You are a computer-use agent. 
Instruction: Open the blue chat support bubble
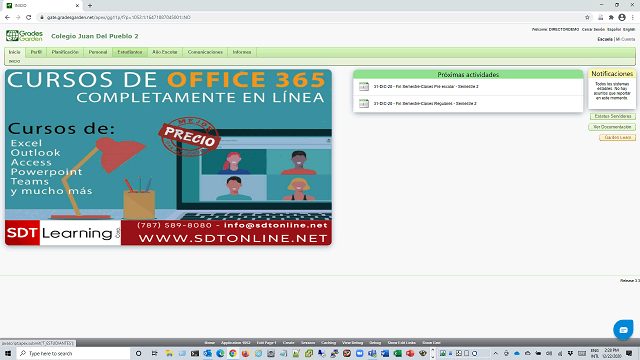click(x=623, y=330)
